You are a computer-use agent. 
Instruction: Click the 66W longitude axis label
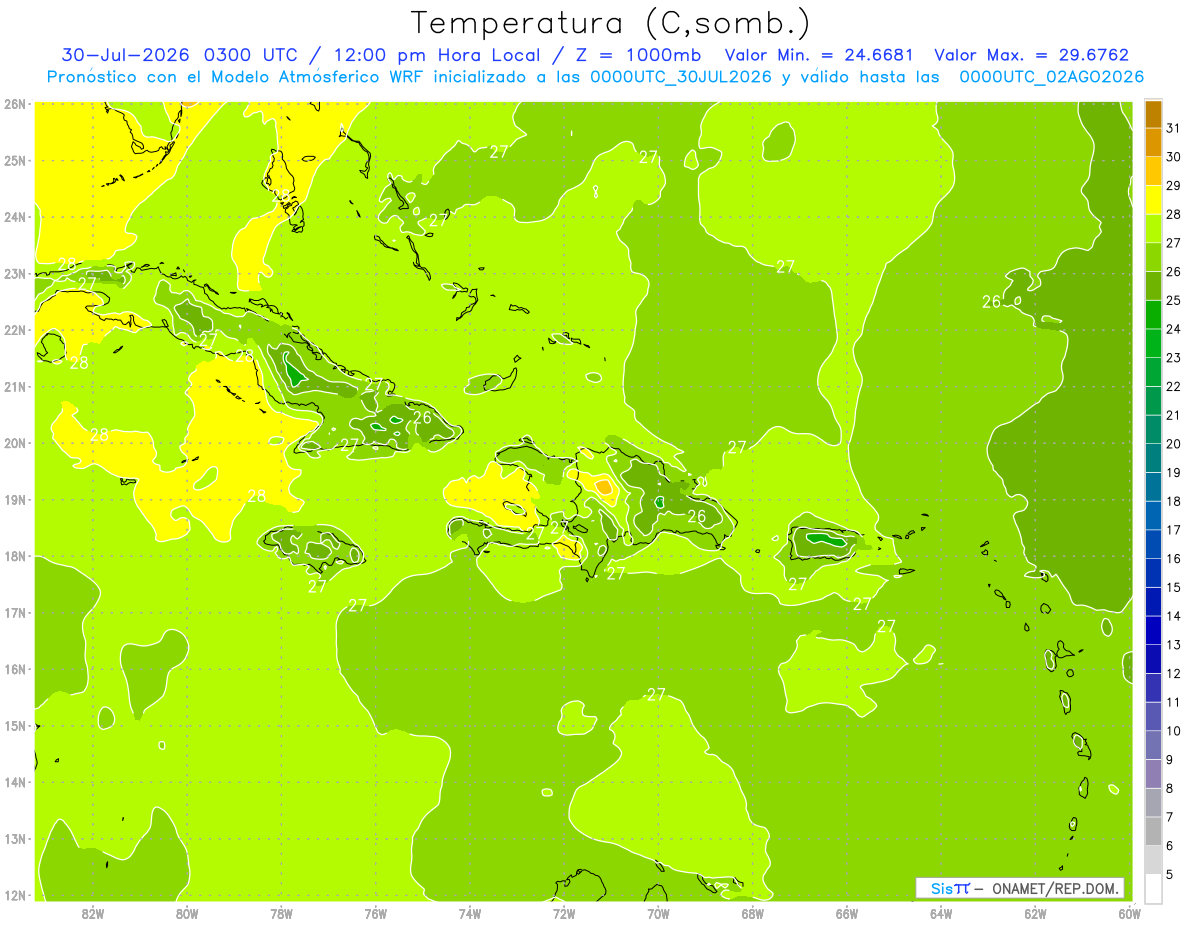coord(847,913)
